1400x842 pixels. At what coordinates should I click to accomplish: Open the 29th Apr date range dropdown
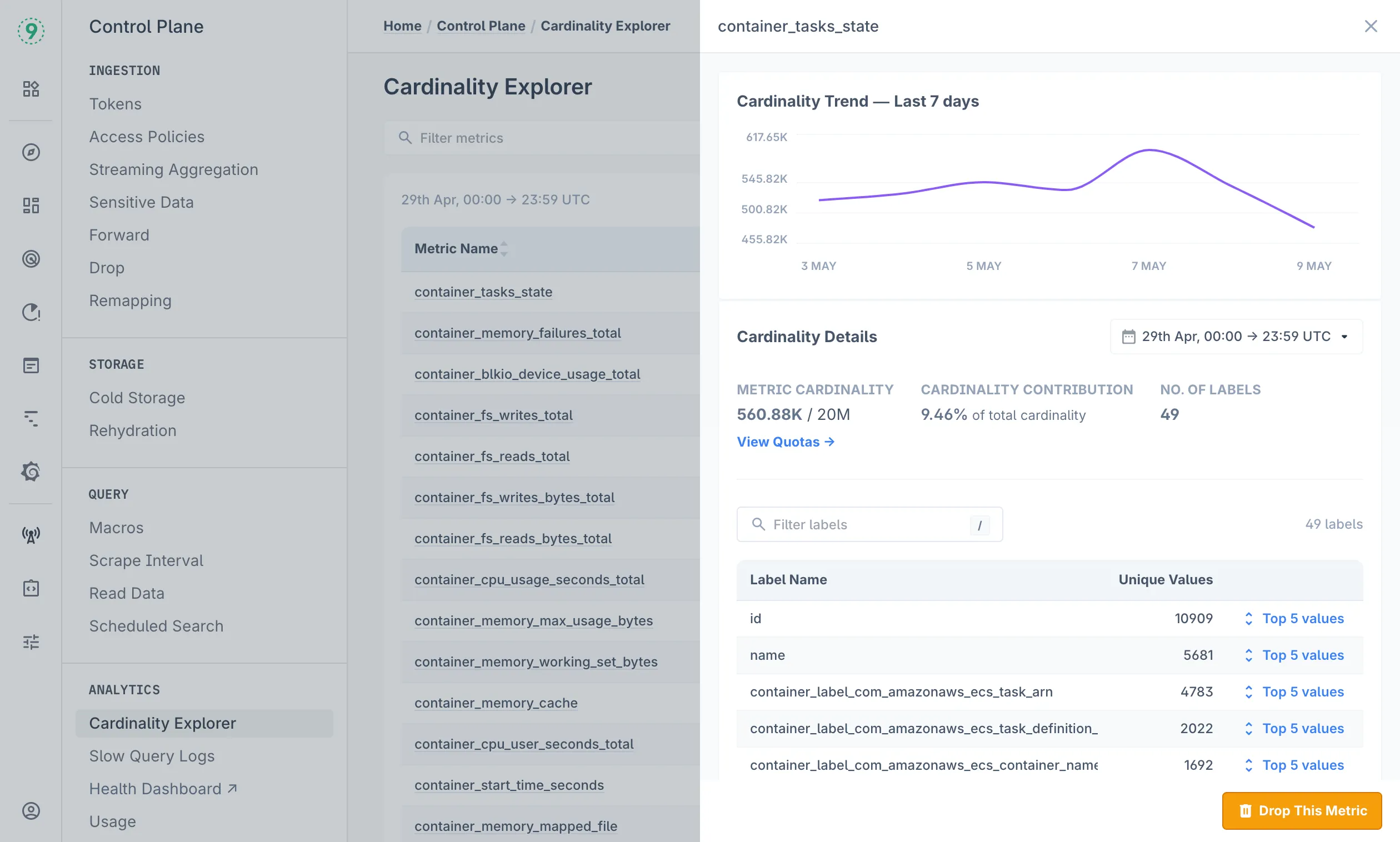(1236, 337)
